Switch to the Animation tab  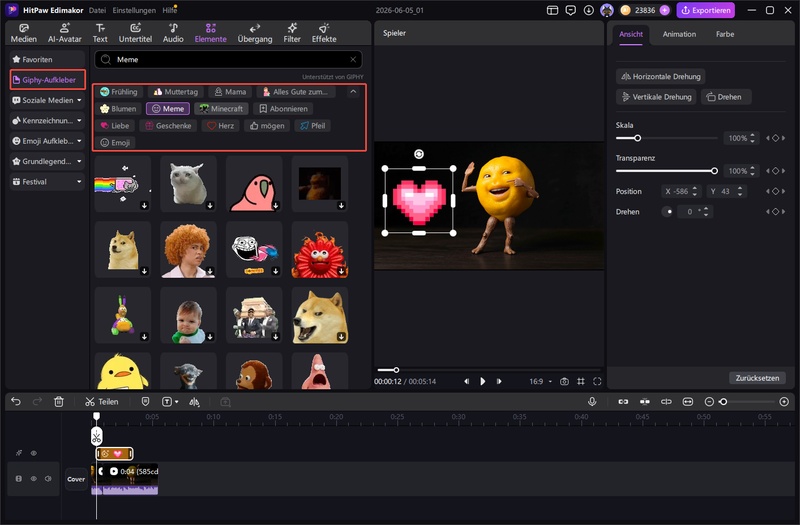pyautogui.click(x=679, y=34)
